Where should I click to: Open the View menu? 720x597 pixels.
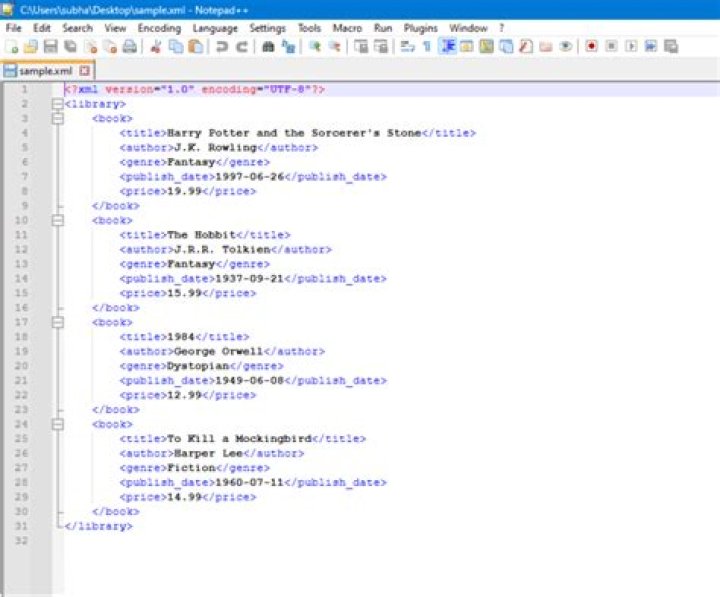(115, 28)
